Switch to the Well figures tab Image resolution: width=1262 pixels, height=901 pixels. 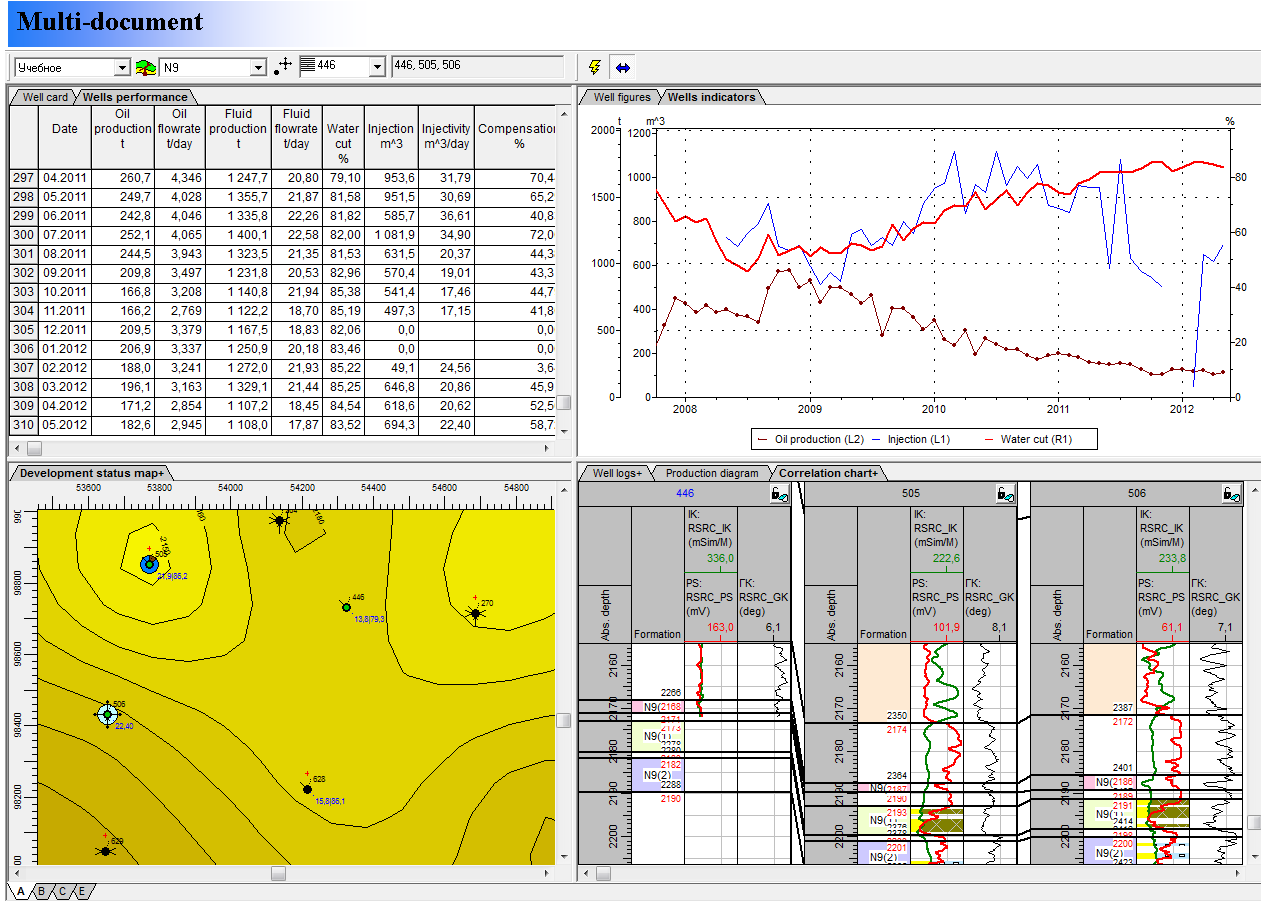pyautogui.click(x=622, y=97)
